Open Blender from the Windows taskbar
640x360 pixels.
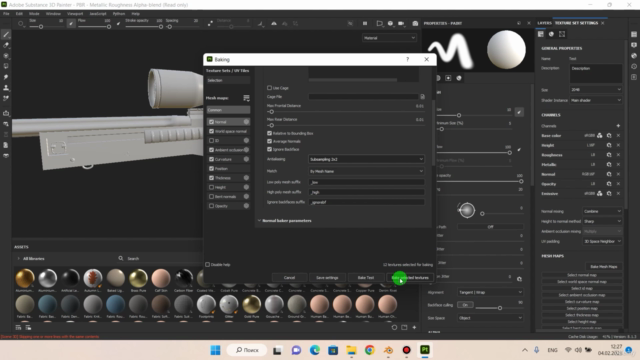388,350
